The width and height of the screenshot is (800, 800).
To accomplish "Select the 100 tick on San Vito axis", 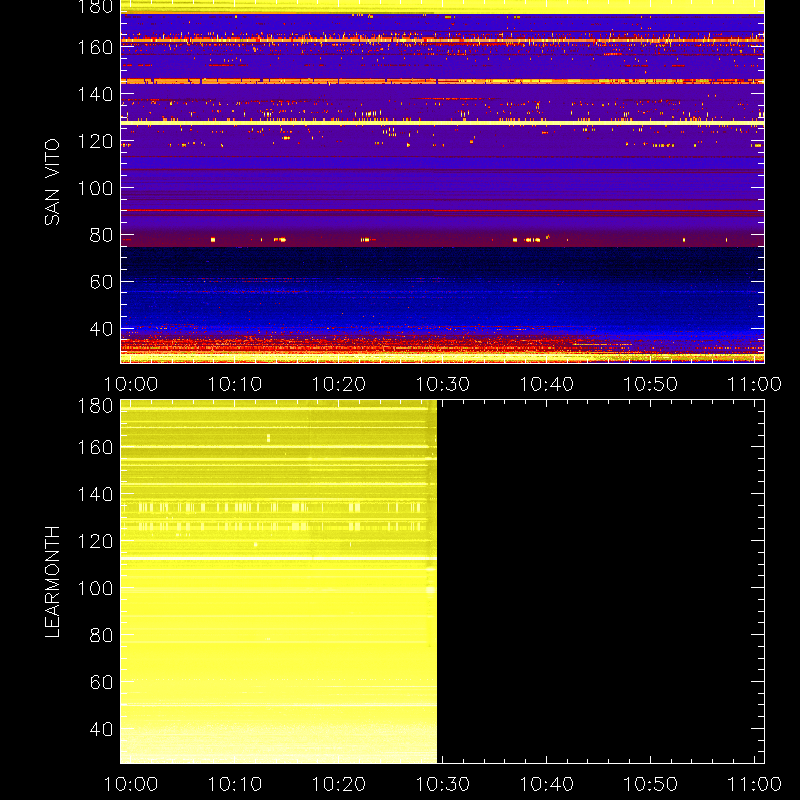I will 95,188.
